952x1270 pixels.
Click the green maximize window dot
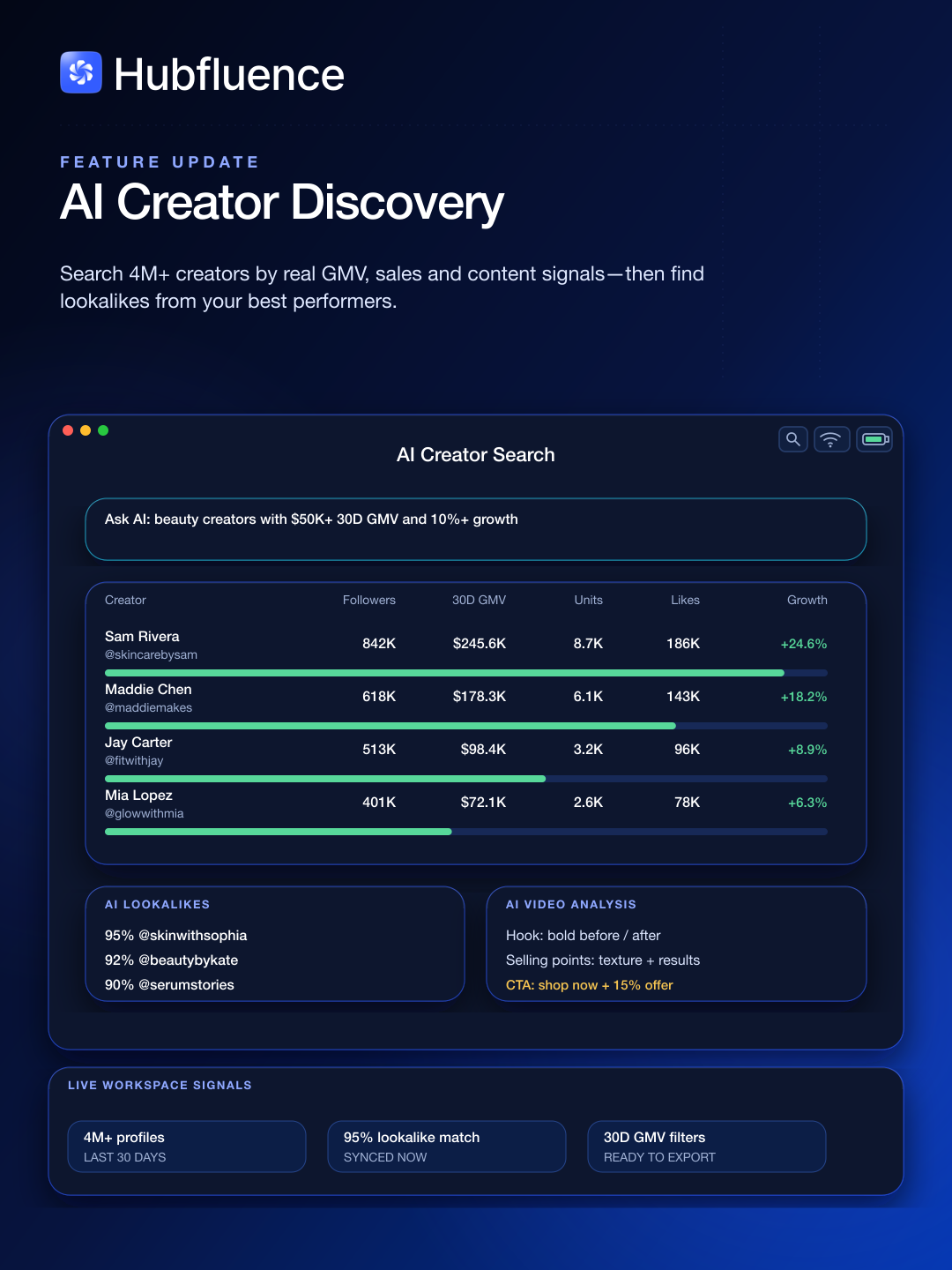tap(103, 430)
